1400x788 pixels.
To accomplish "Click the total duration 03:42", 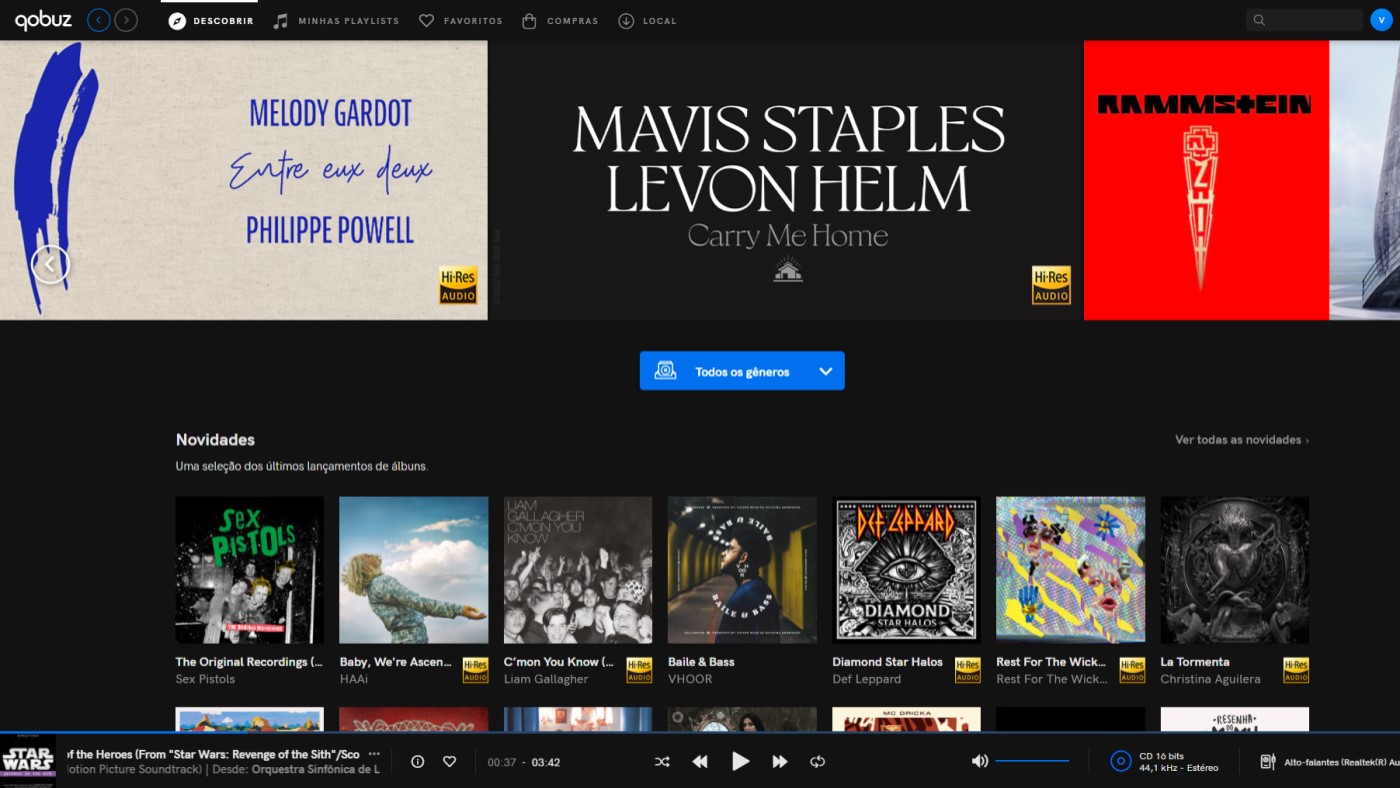I will pos(546,762).
